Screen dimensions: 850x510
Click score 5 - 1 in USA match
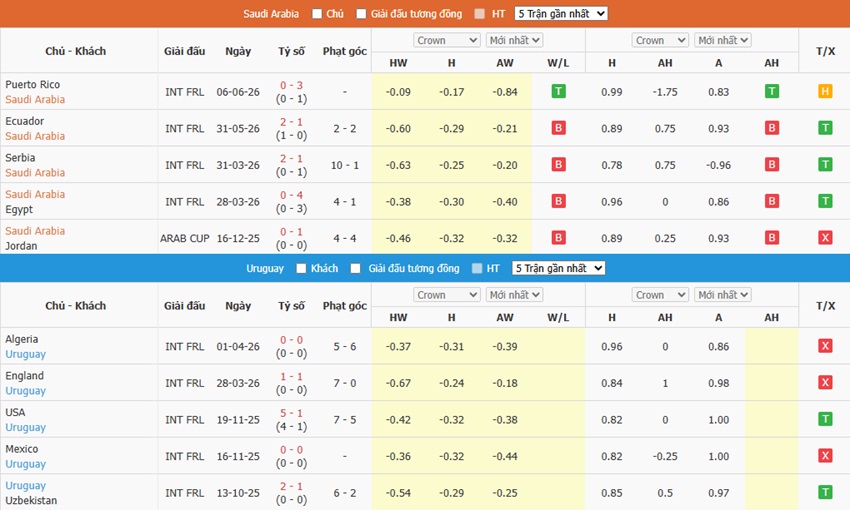coord(292,413)
